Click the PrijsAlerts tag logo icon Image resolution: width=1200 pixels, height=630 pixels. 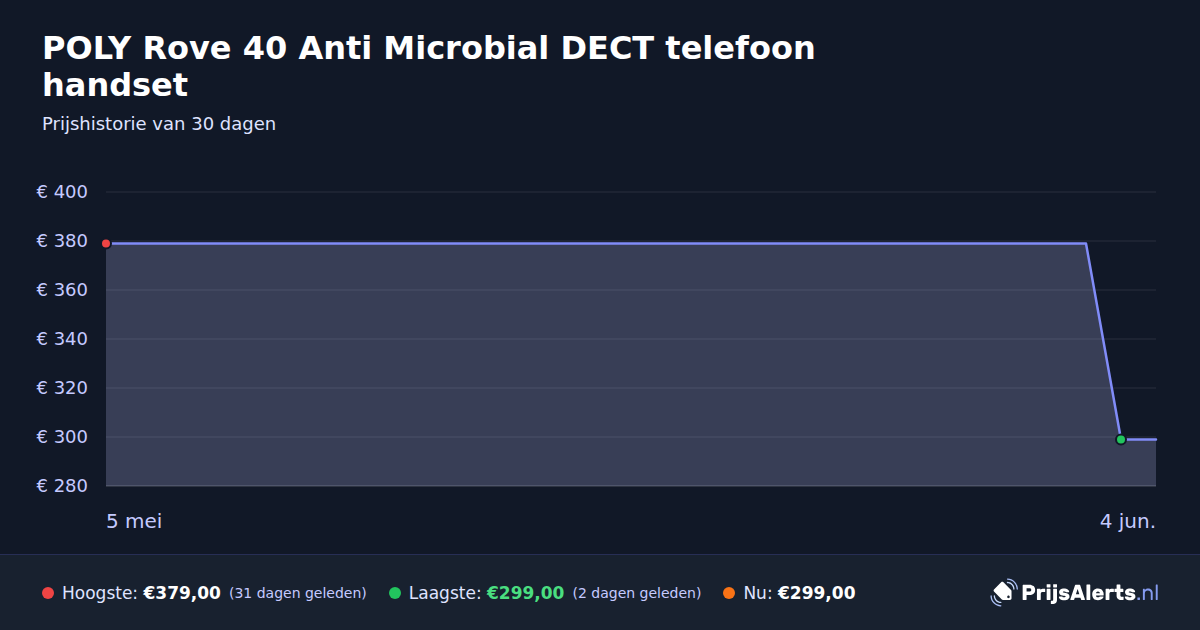pyautogui.click(x=1003, y=593)
